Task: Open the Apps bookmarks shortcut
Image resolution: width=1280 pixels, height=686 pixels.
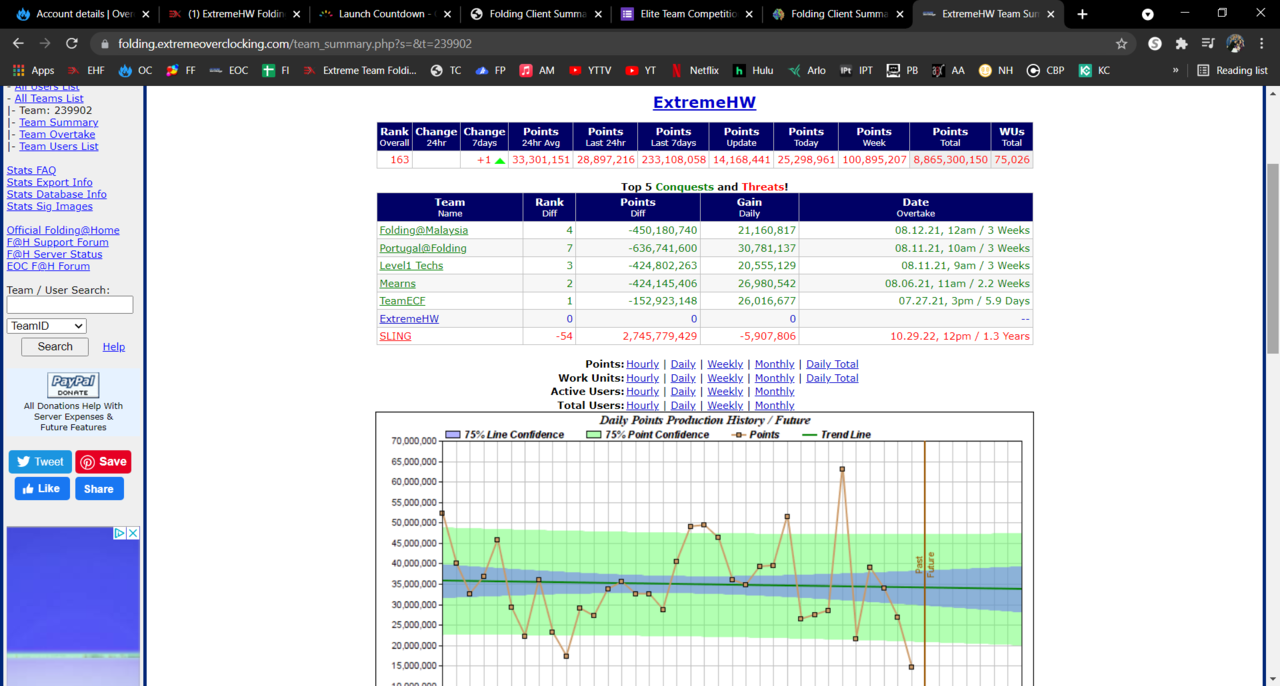Action: (33, 71)
